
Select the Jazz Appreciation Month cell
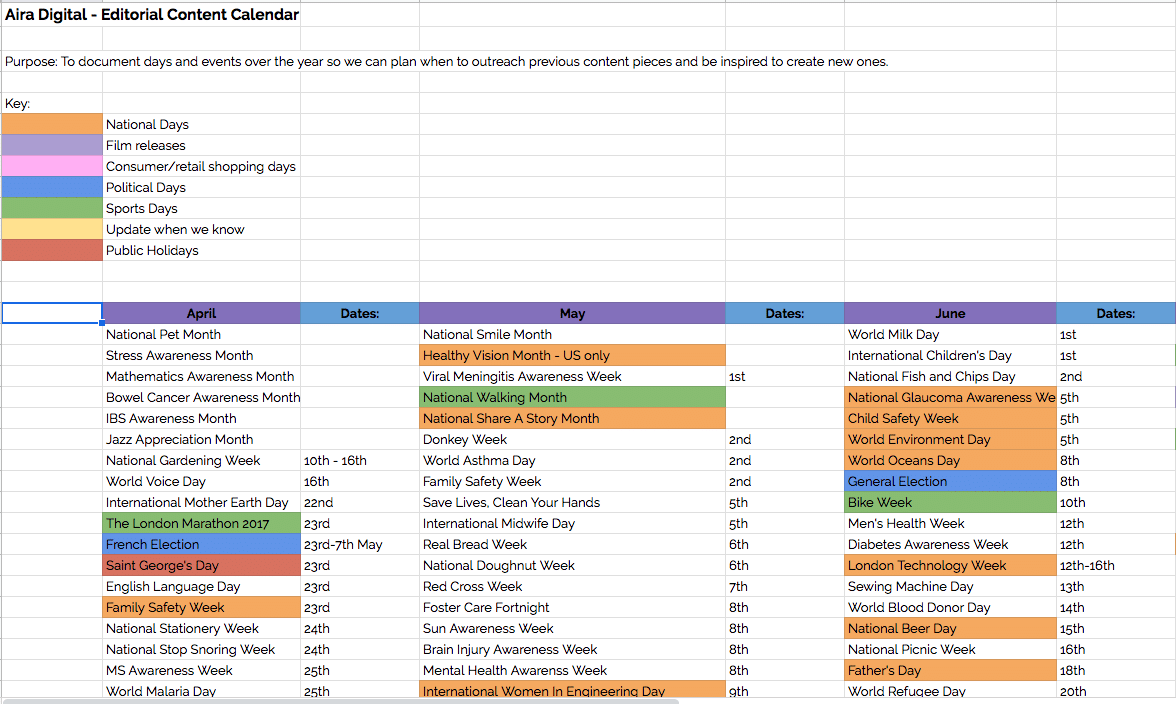click(201, 439)
